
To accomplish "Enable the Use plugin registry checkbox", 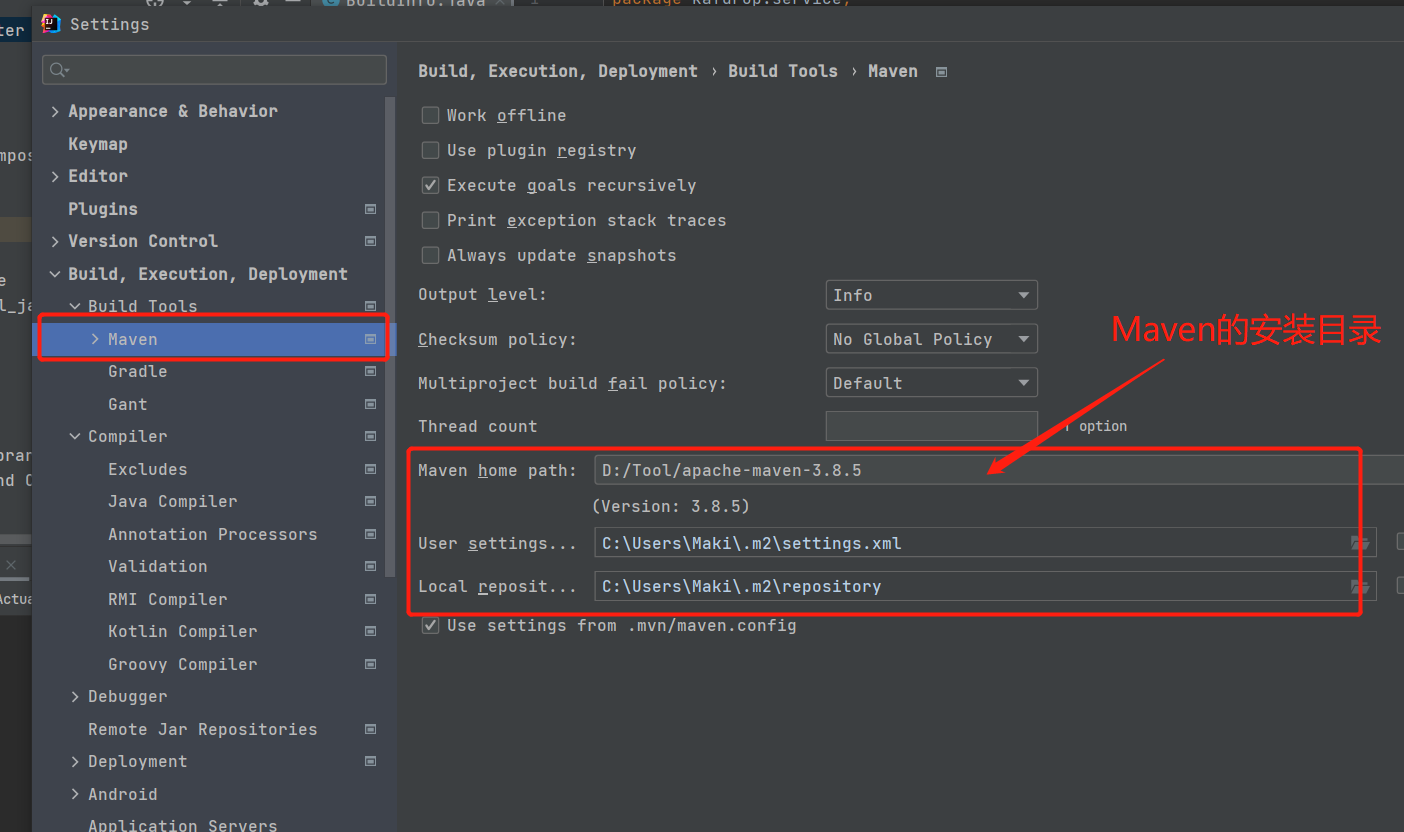I will [430, 150].
